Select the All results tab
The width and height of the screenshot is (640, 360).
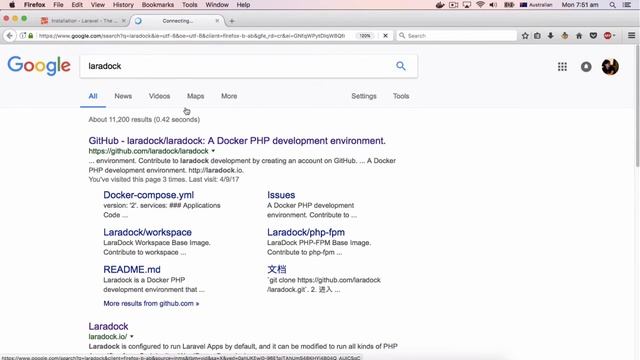(93, 96)
